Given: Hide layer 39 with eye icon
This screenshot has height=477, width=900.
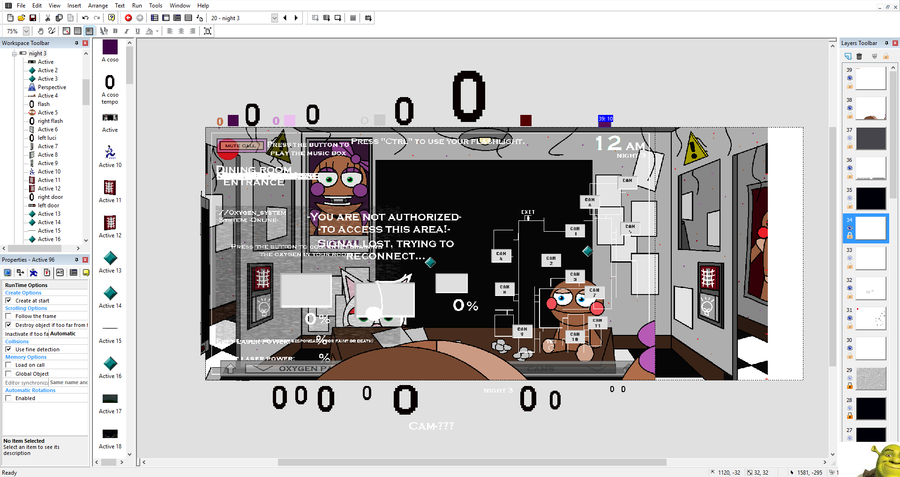Looking at the screenshot, I should (849, 77).
